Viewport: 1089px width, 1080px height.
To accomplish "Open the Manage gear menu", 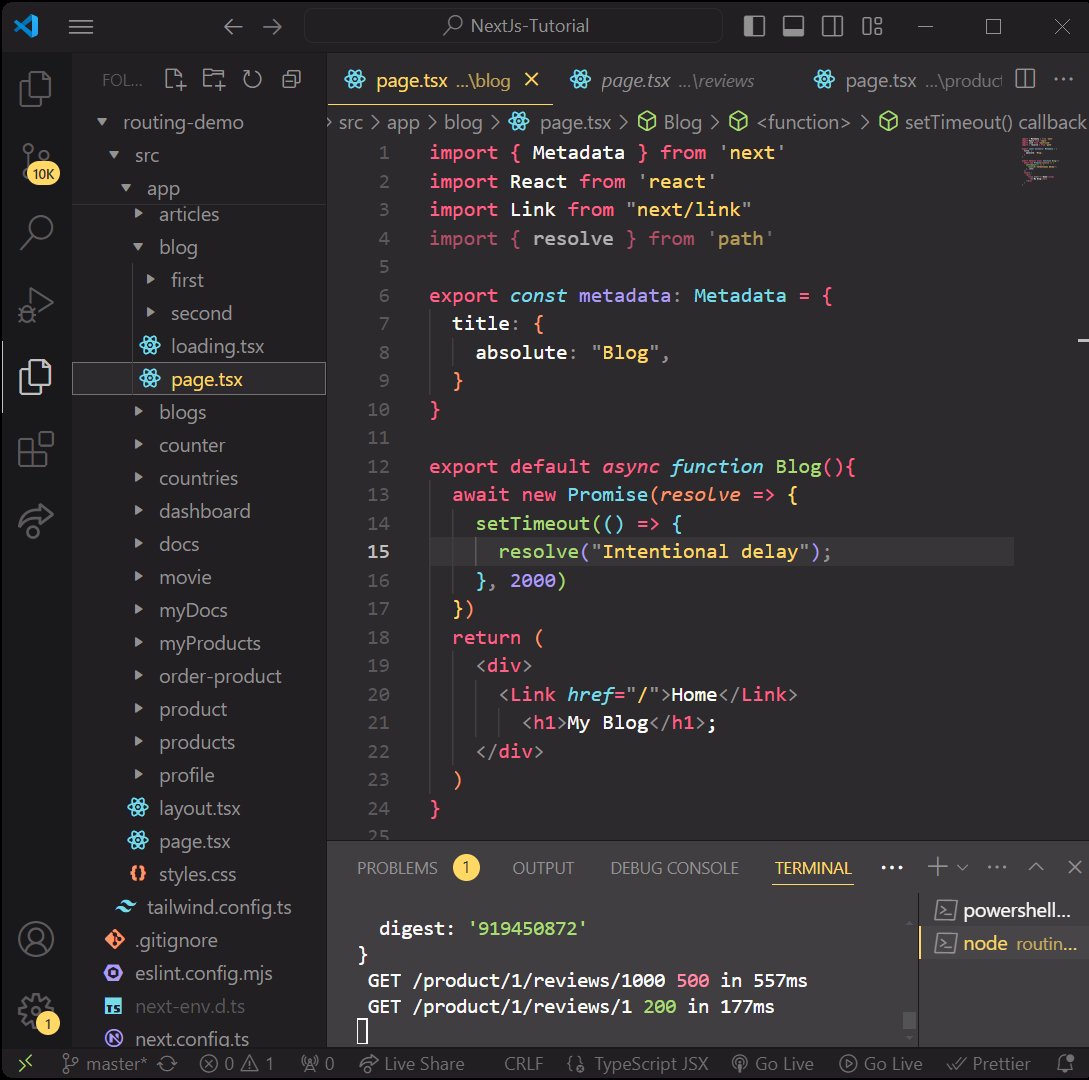I will click(37, 1007).
